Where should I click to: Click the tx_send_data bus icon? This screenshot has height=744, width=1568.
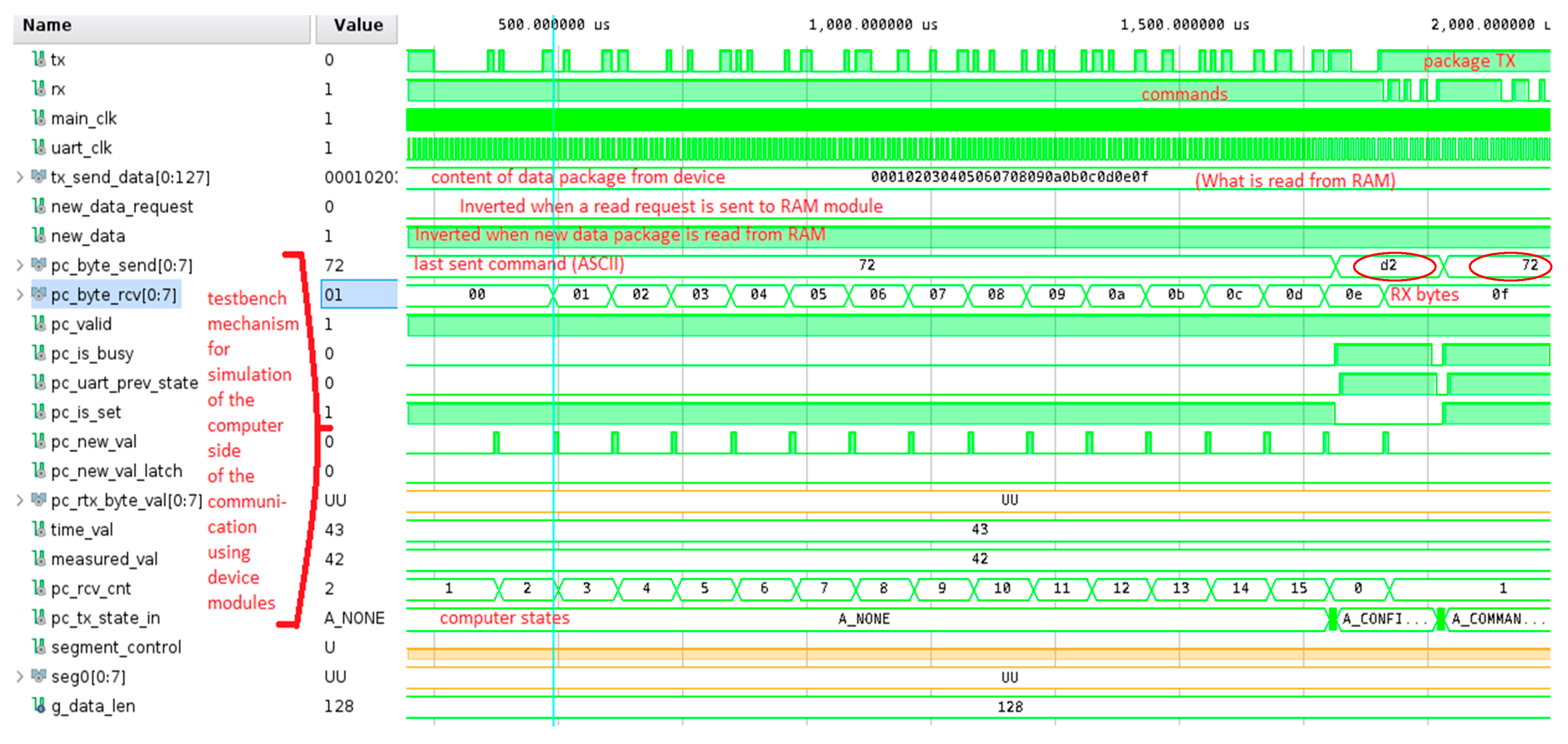39,177
